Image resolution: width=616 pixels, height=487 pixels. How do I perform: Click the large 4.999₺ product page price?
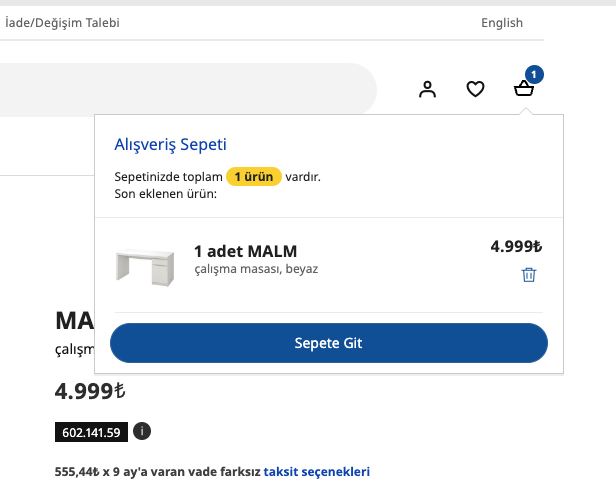pos(89,391)
